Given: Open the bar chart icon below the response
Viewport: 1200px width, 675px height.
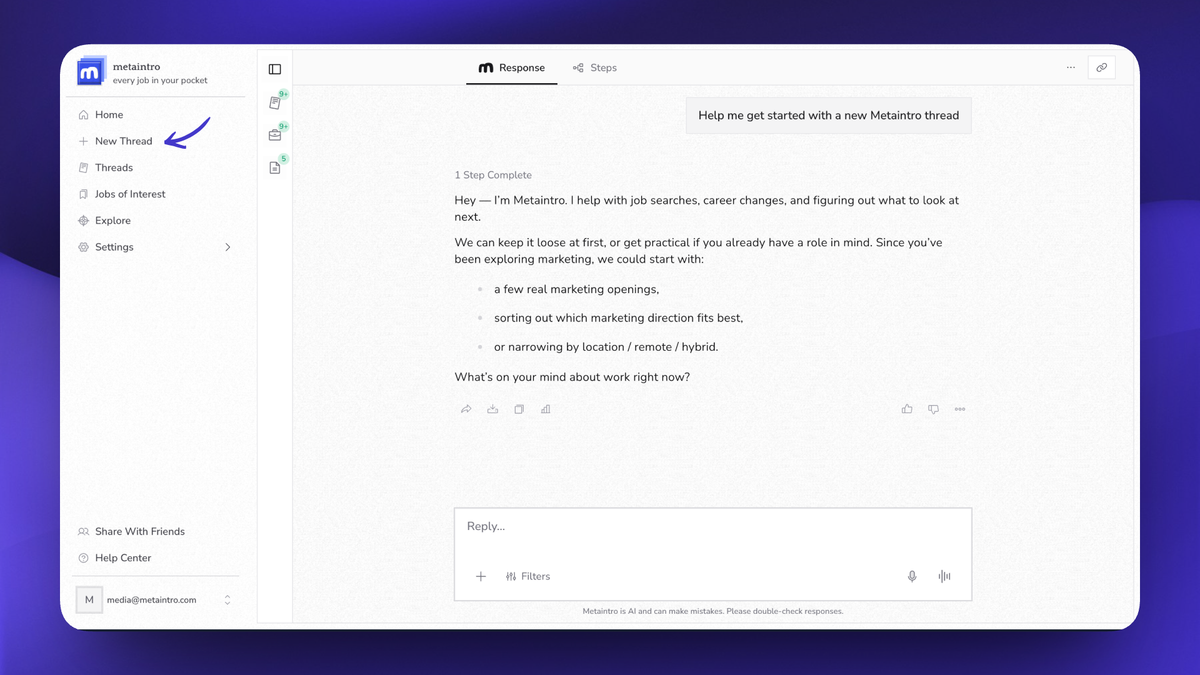Looking at the screenshot, I should click(545, 409).
